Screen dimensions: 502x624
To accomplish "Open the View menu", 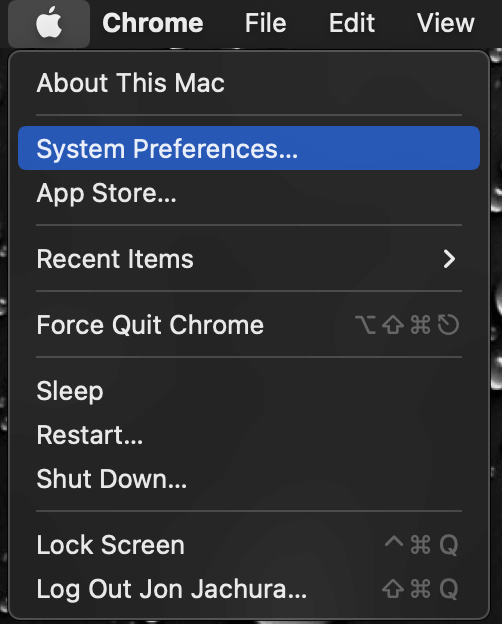I will point(445,23).
